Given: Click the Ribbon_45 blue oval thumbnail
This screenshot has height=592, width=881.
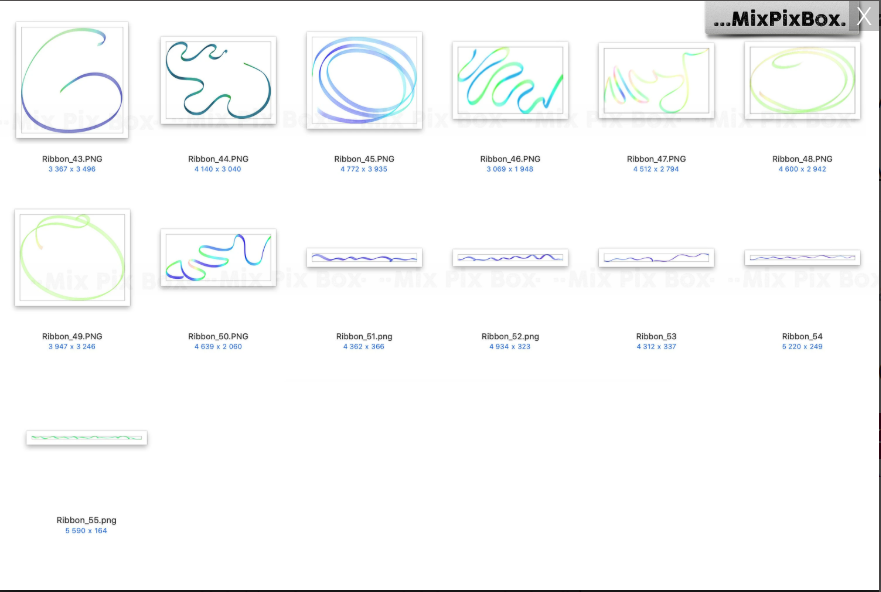Looking at the screenshot, I should (364, 80).
